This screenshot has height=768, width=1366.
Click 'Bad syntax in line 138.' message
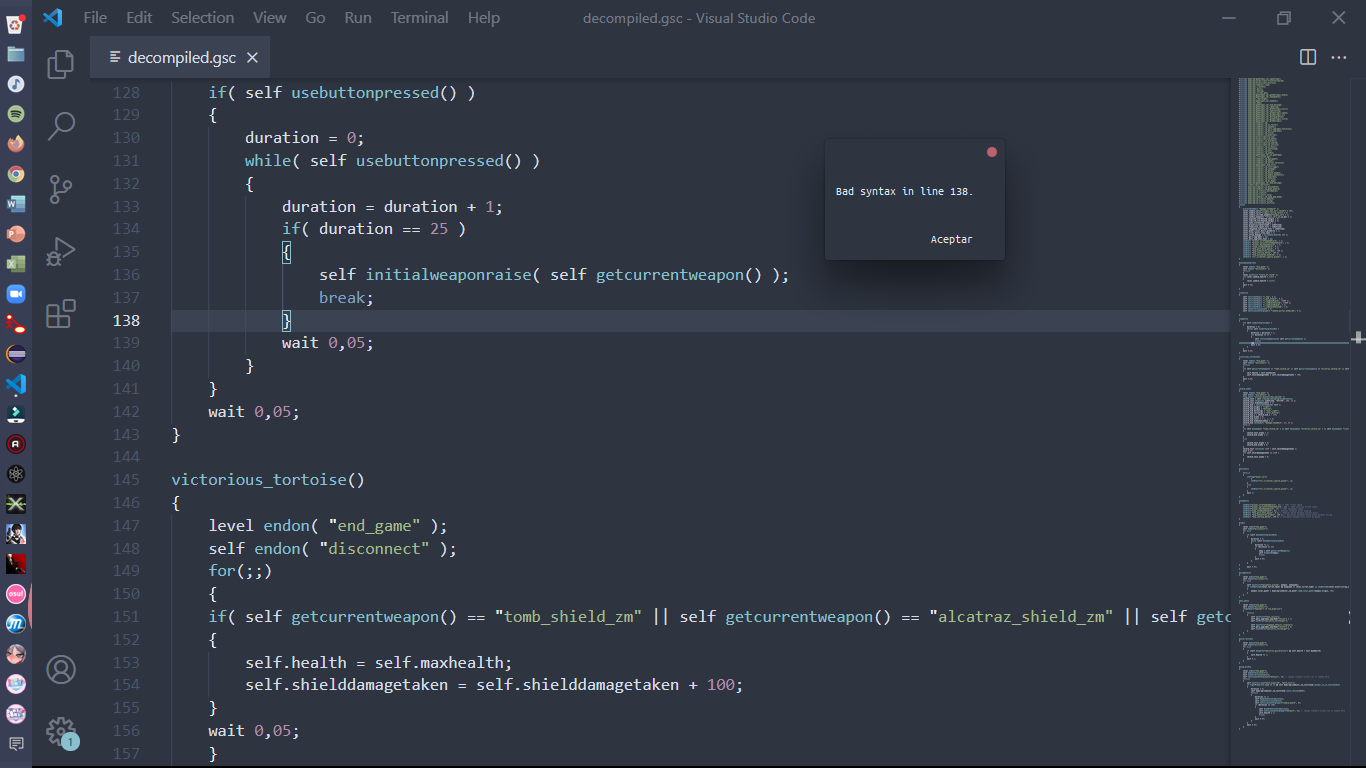(904, 191)
